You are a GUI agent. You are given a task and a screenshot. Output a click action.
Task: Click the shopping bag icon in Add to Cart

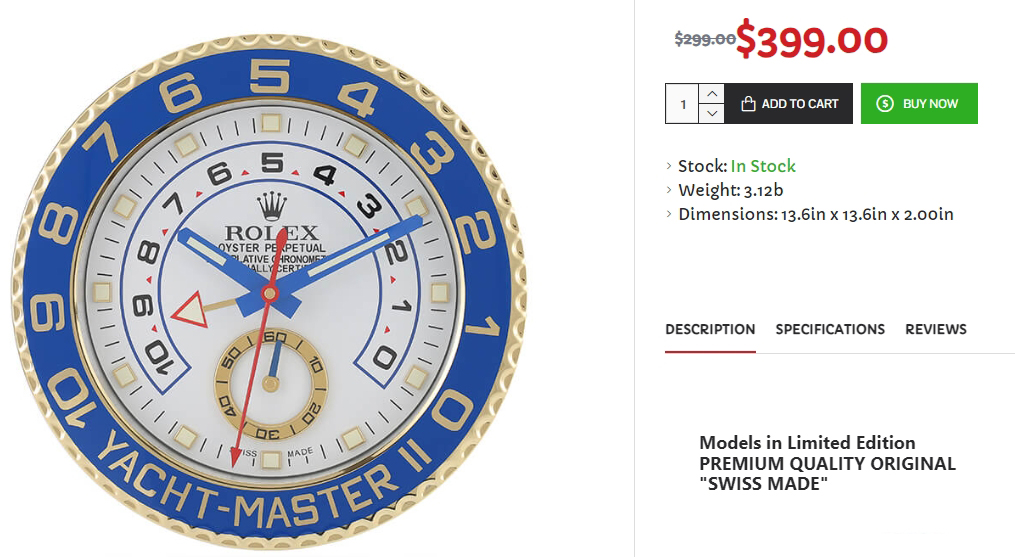tap(748, 104)
